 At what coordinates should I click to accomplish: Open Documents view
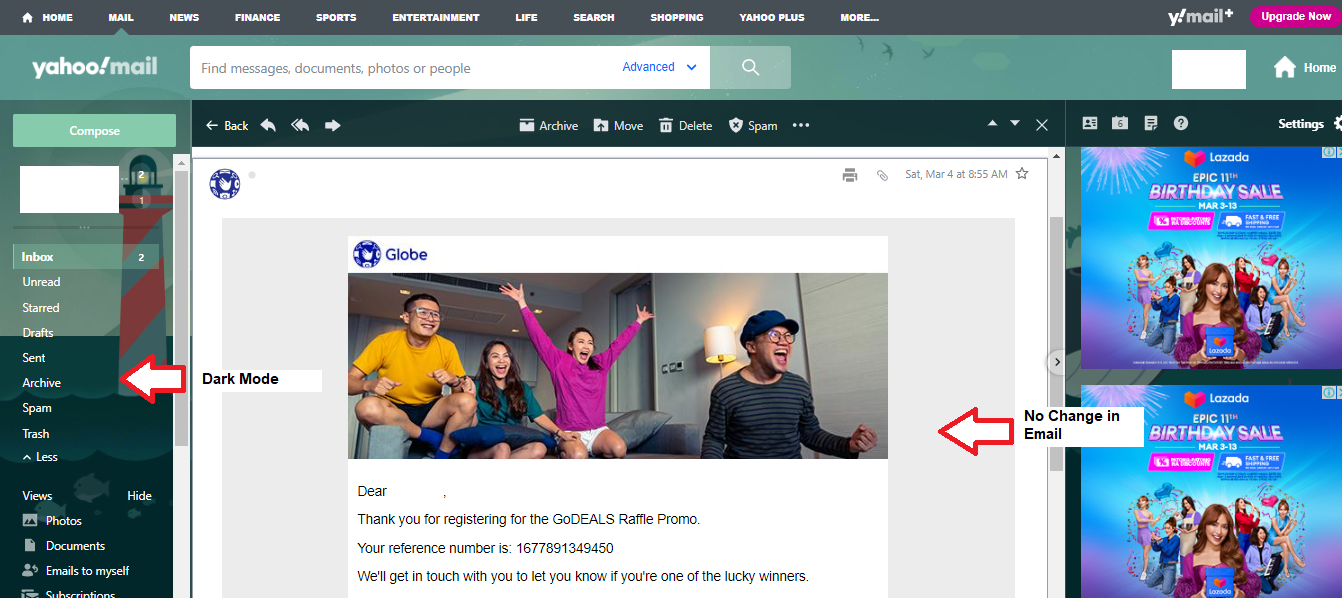[63, 546]
